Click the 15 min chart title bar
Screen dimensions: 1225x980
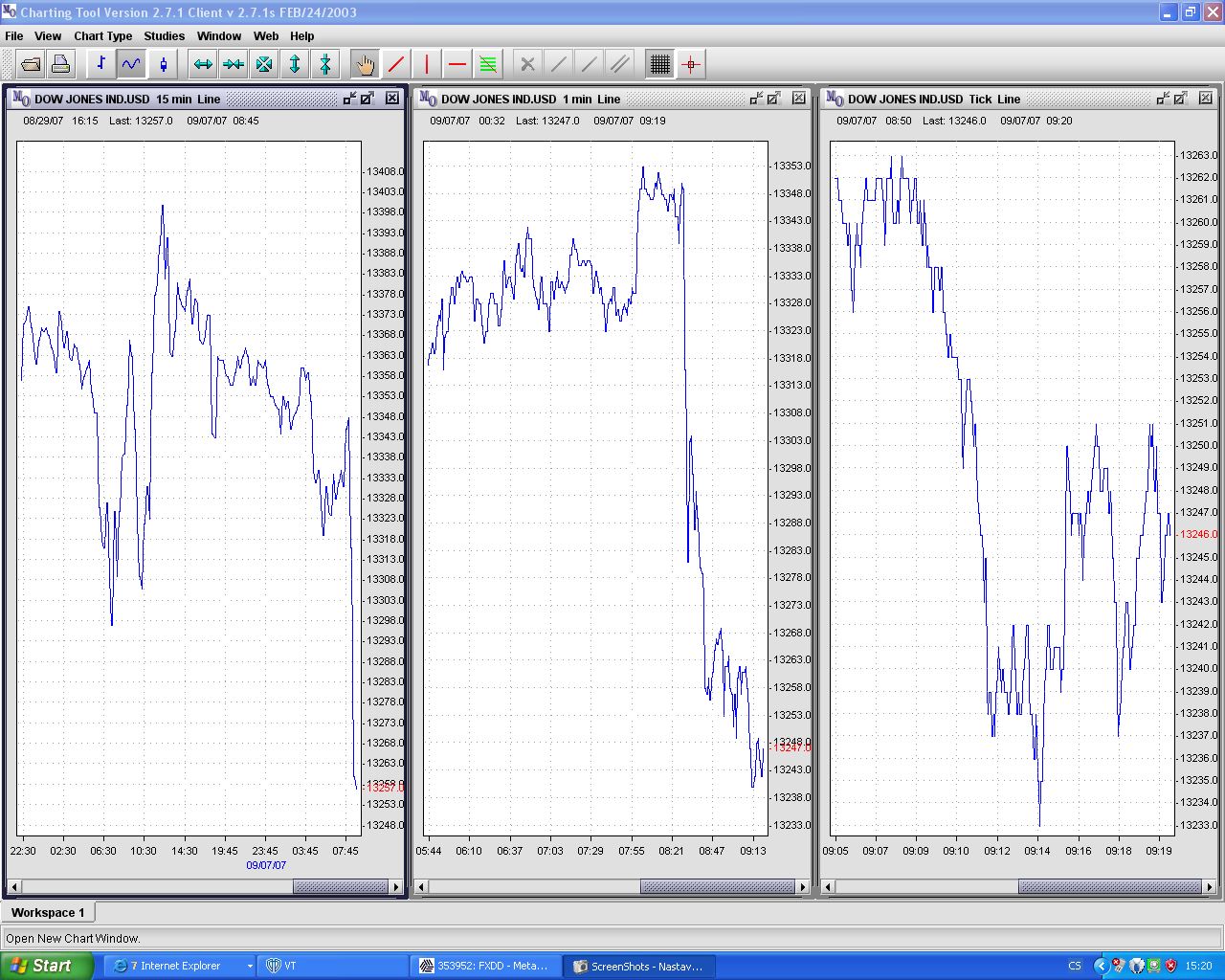point(206,99)
